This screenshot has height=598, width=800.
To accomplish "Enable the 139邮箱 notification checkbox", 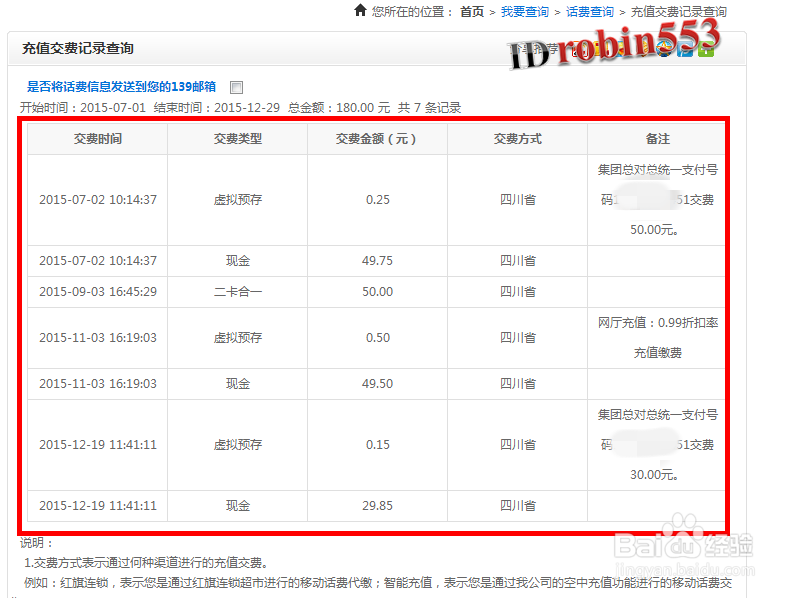I will tap(236, 87).
